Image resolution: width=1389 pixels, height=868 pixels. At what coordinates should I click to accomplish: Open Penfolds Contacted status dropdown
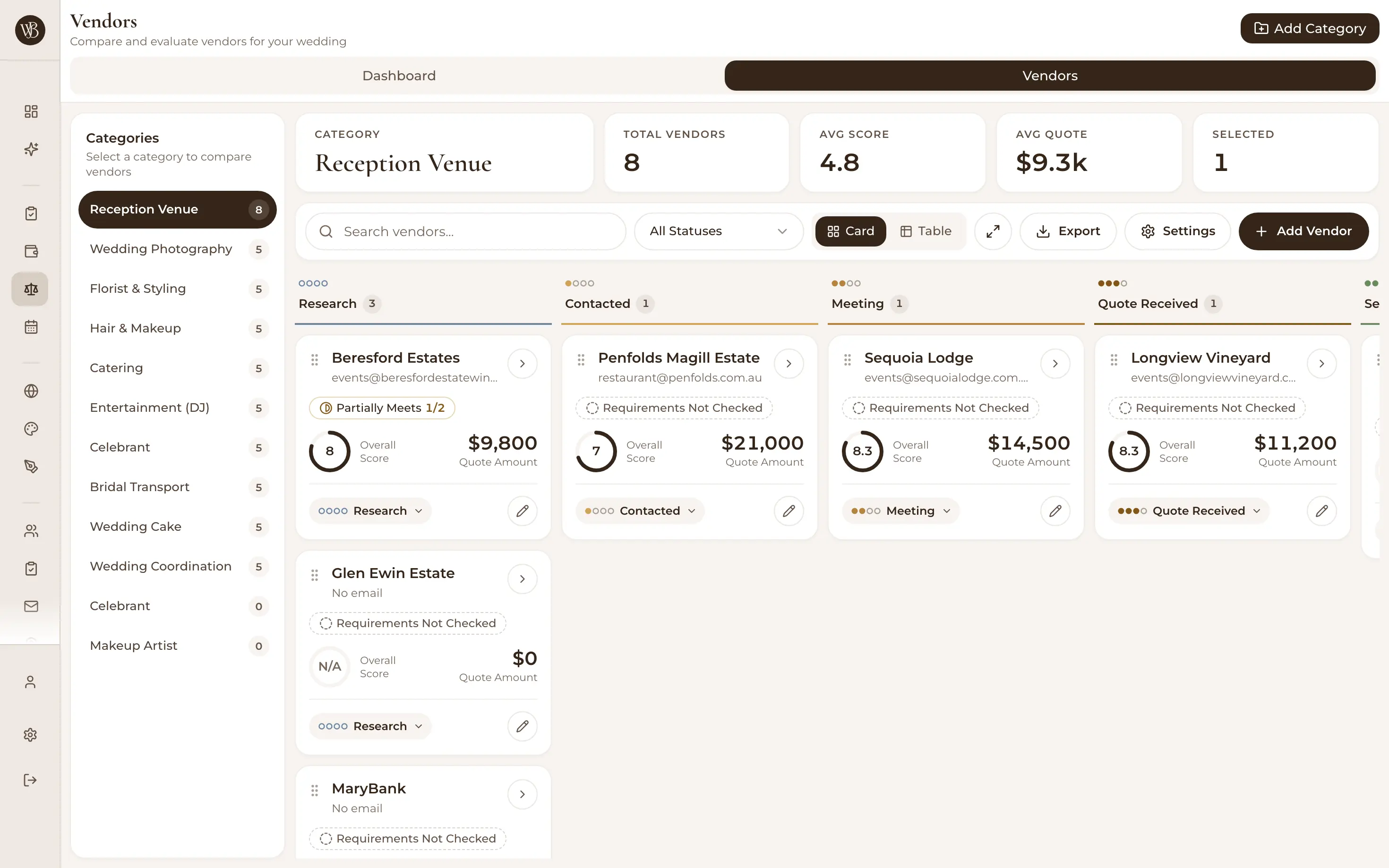640,511
